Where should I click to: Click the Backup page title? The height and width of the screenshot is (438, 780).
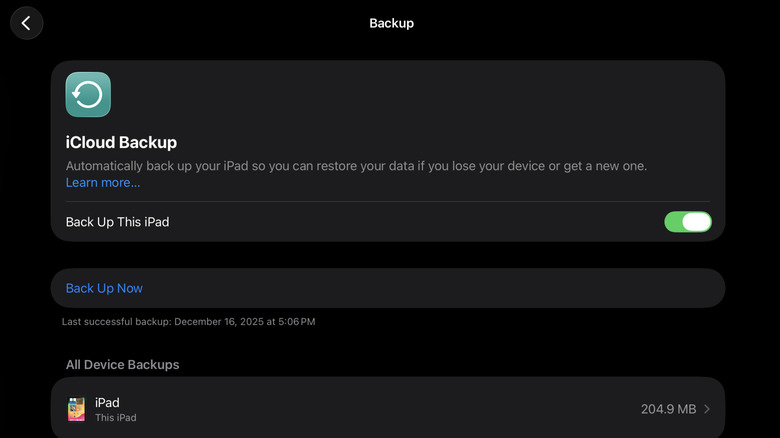[x=391, y=23]
